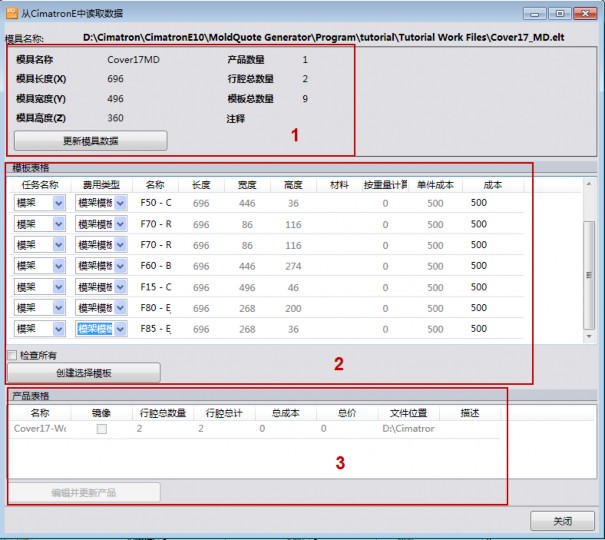Click the app icon in the title bar

click(x=12, y=13)
